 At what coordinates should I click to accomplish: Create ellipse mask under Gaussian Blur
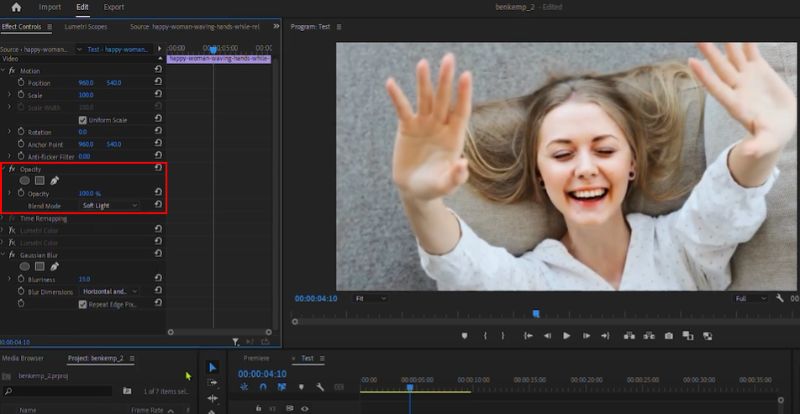25,267
